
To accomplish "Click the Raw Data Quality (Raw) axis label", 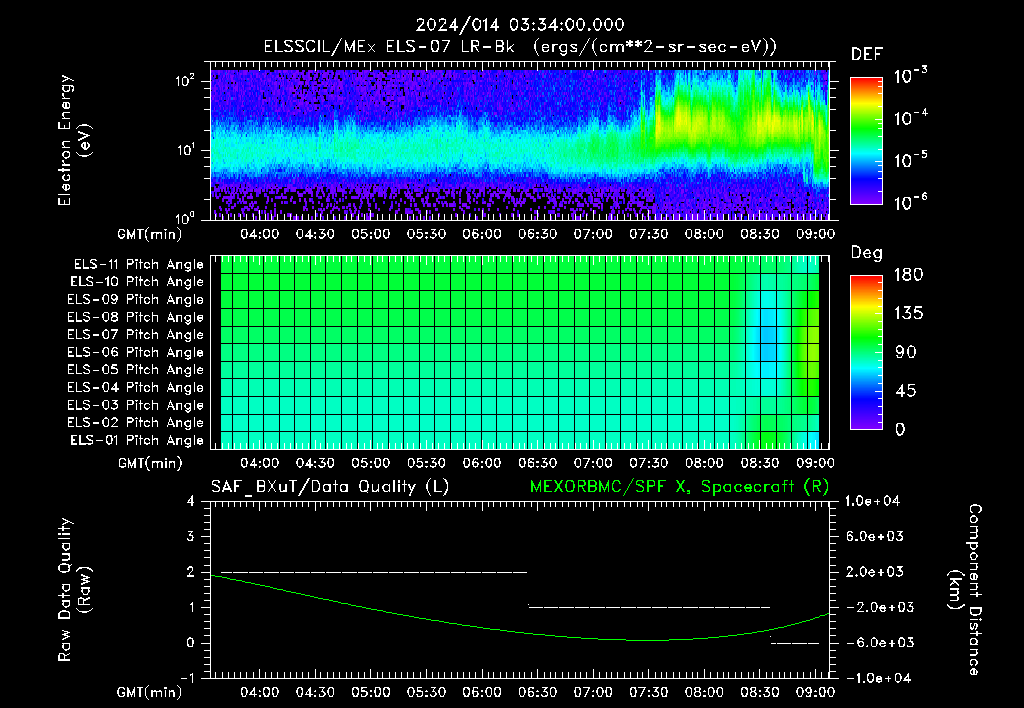I will point(74,590).
